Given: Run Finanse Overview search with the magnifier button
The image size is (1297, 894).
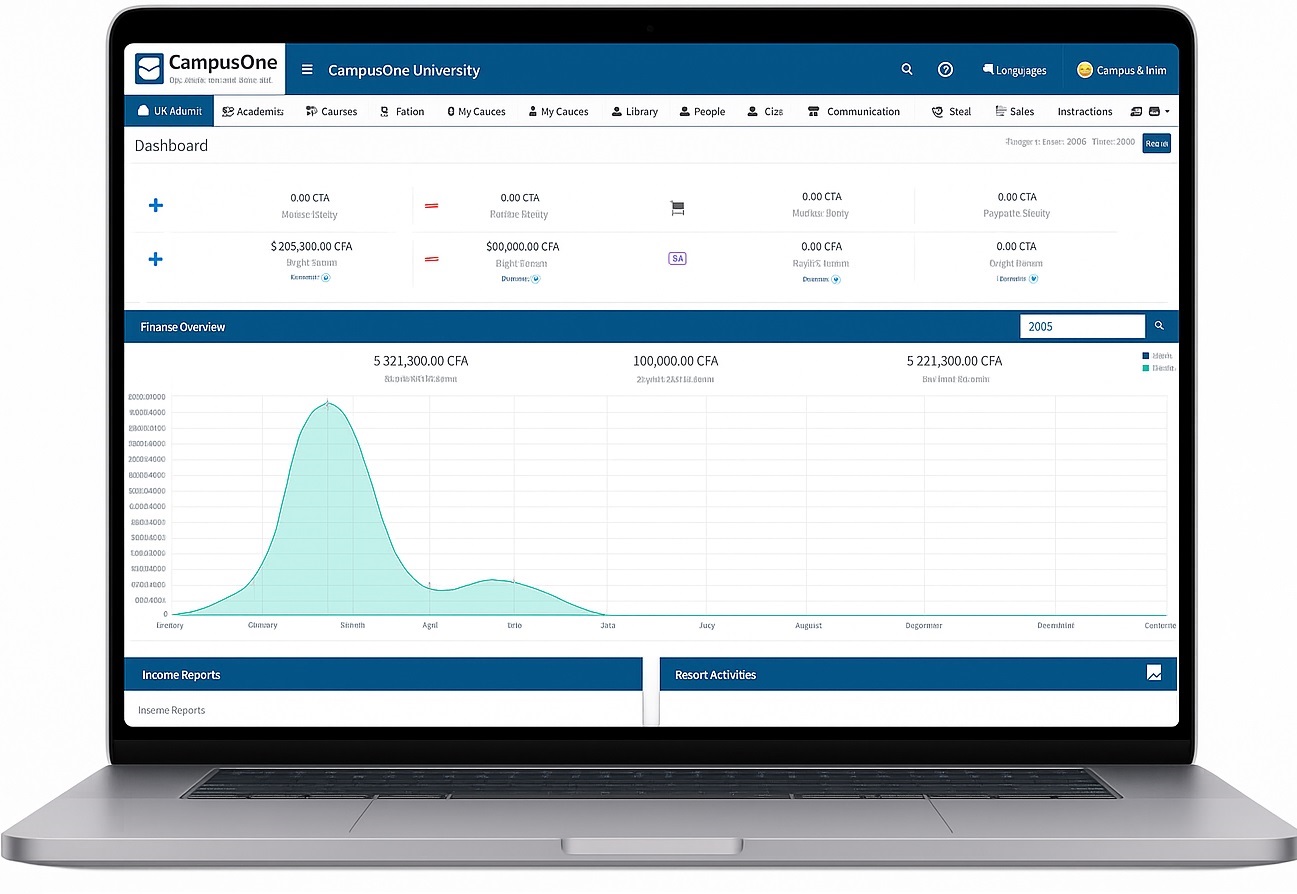Looking at the screenshot, I should click(x=1160, y=326).
